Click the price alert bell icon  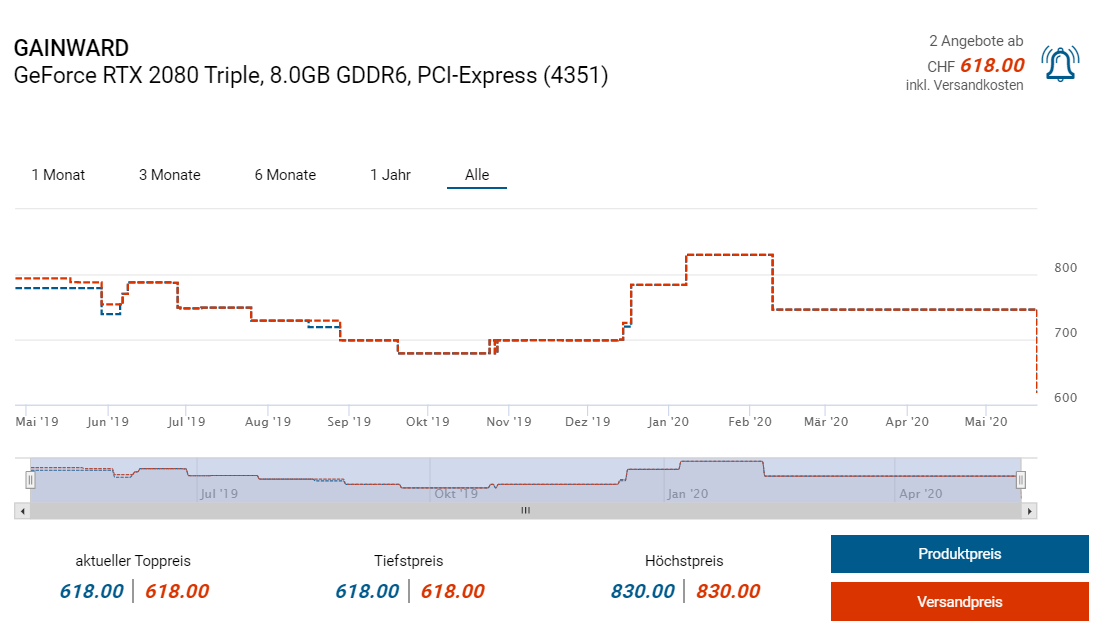click(x=1060, y=64)
